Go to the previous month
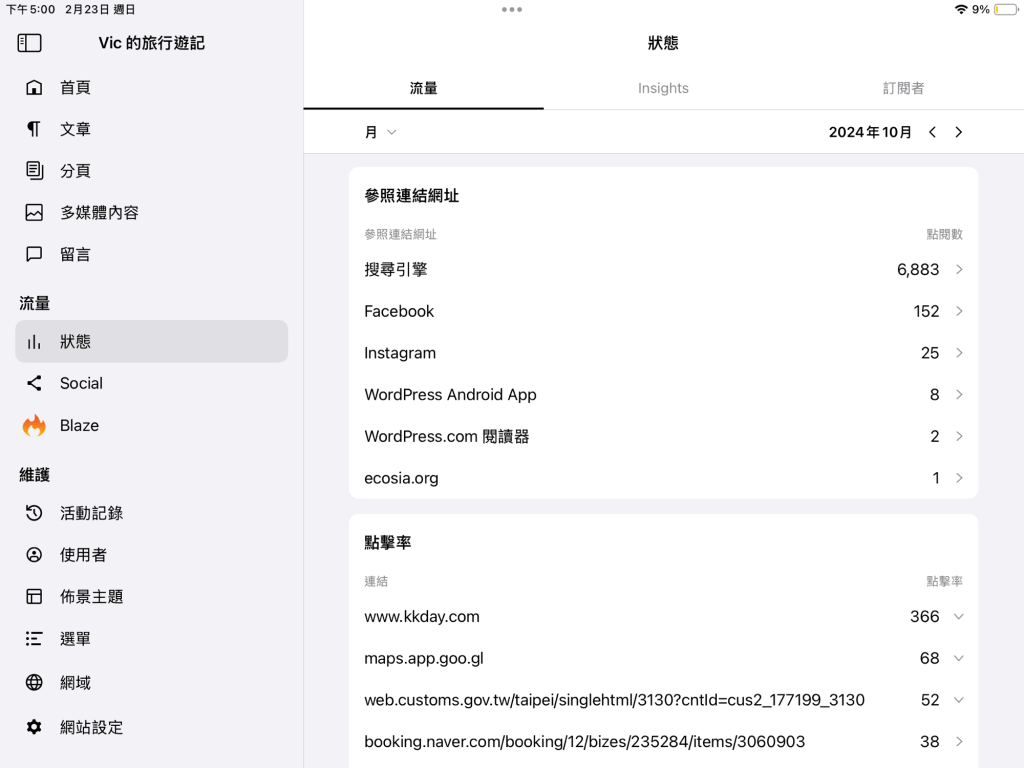 coord(932,132)
